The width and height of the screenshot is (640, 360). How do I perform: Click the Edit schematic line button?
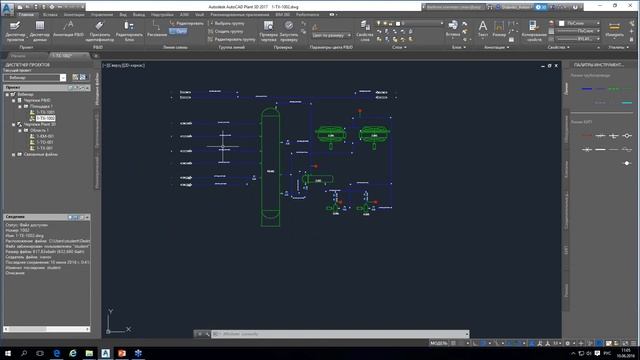point(187,23)
